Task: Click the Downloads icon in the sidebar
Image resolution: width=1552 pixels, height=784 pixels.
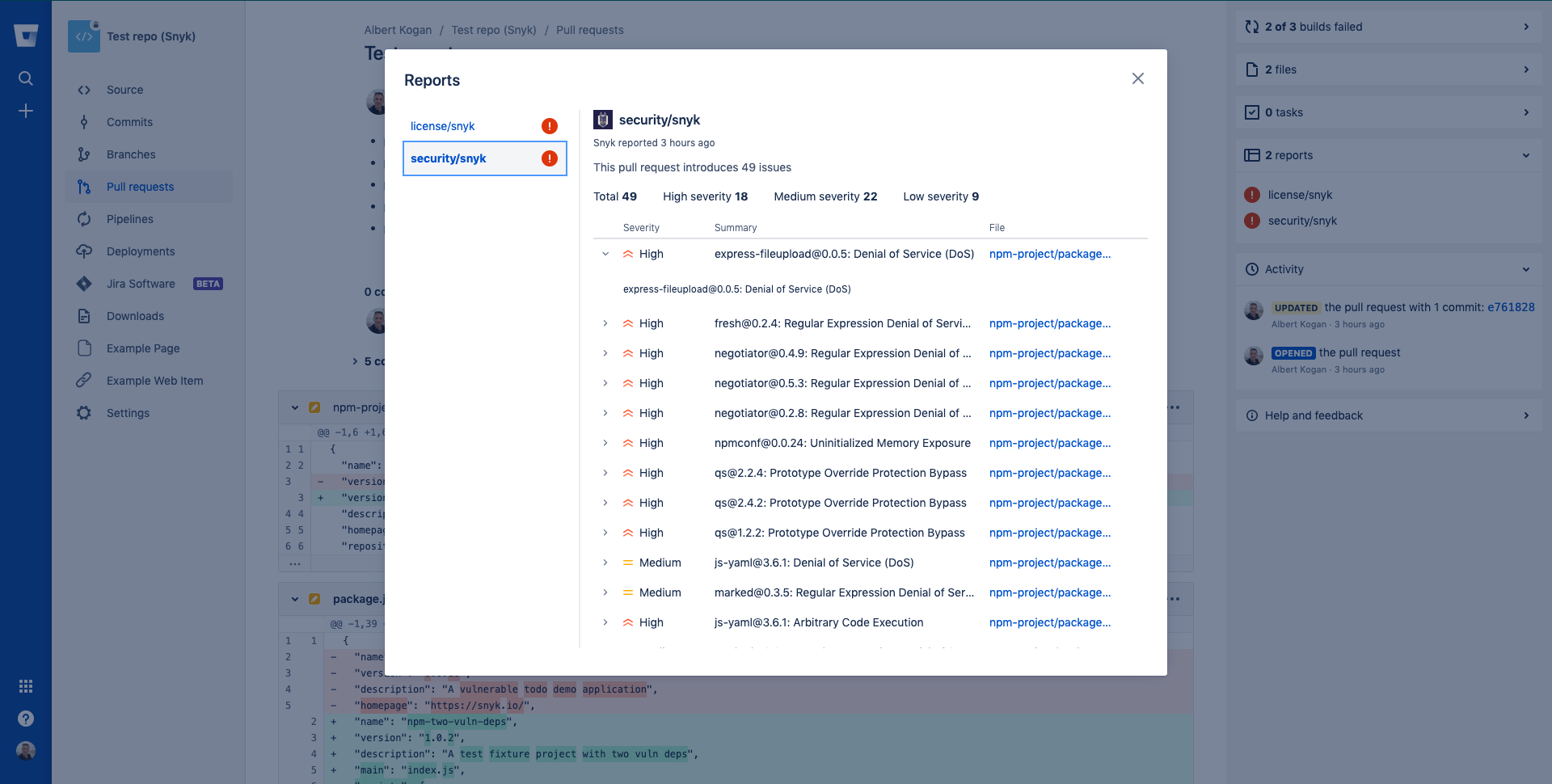Action: (84, 316)
